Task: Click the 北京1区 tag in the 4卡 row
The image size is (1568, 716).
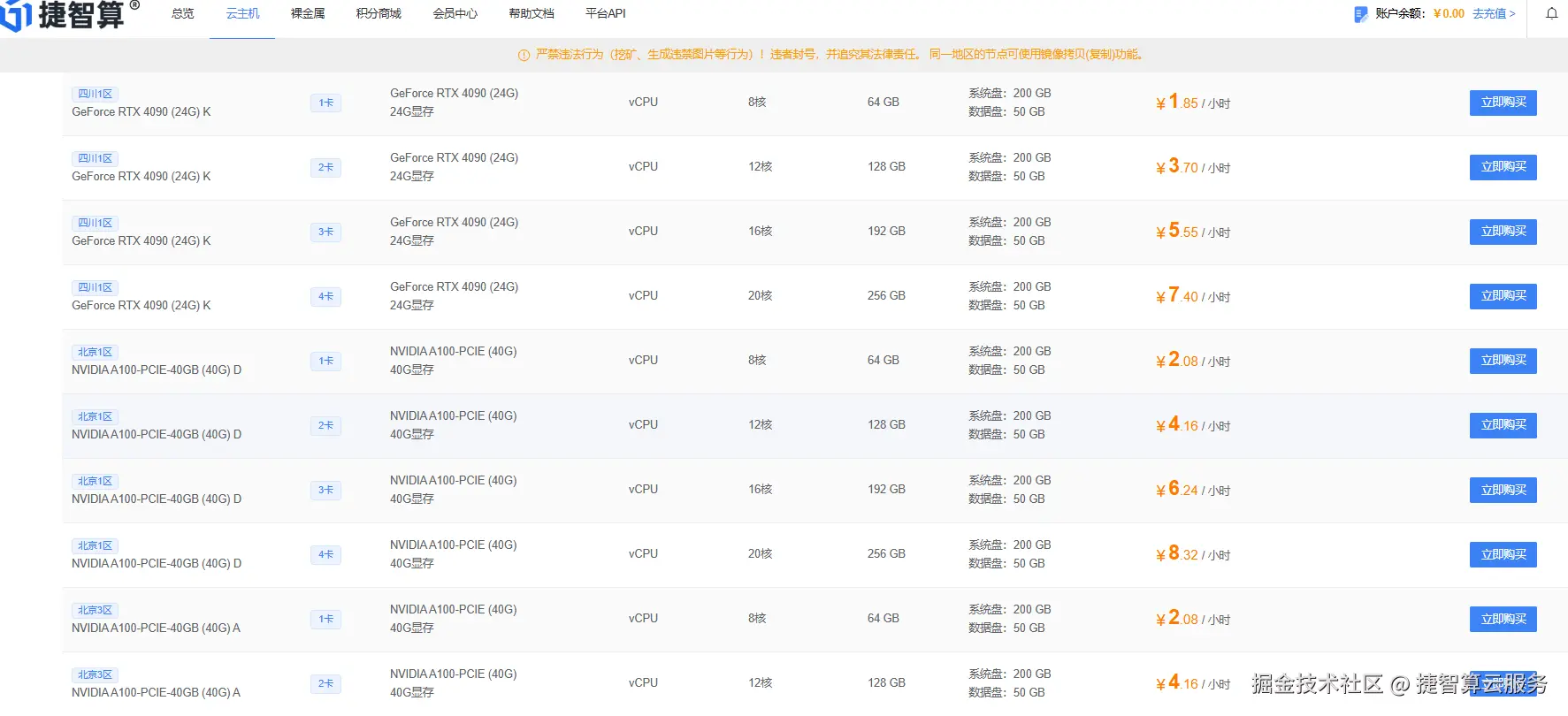Action: [95, 545]
